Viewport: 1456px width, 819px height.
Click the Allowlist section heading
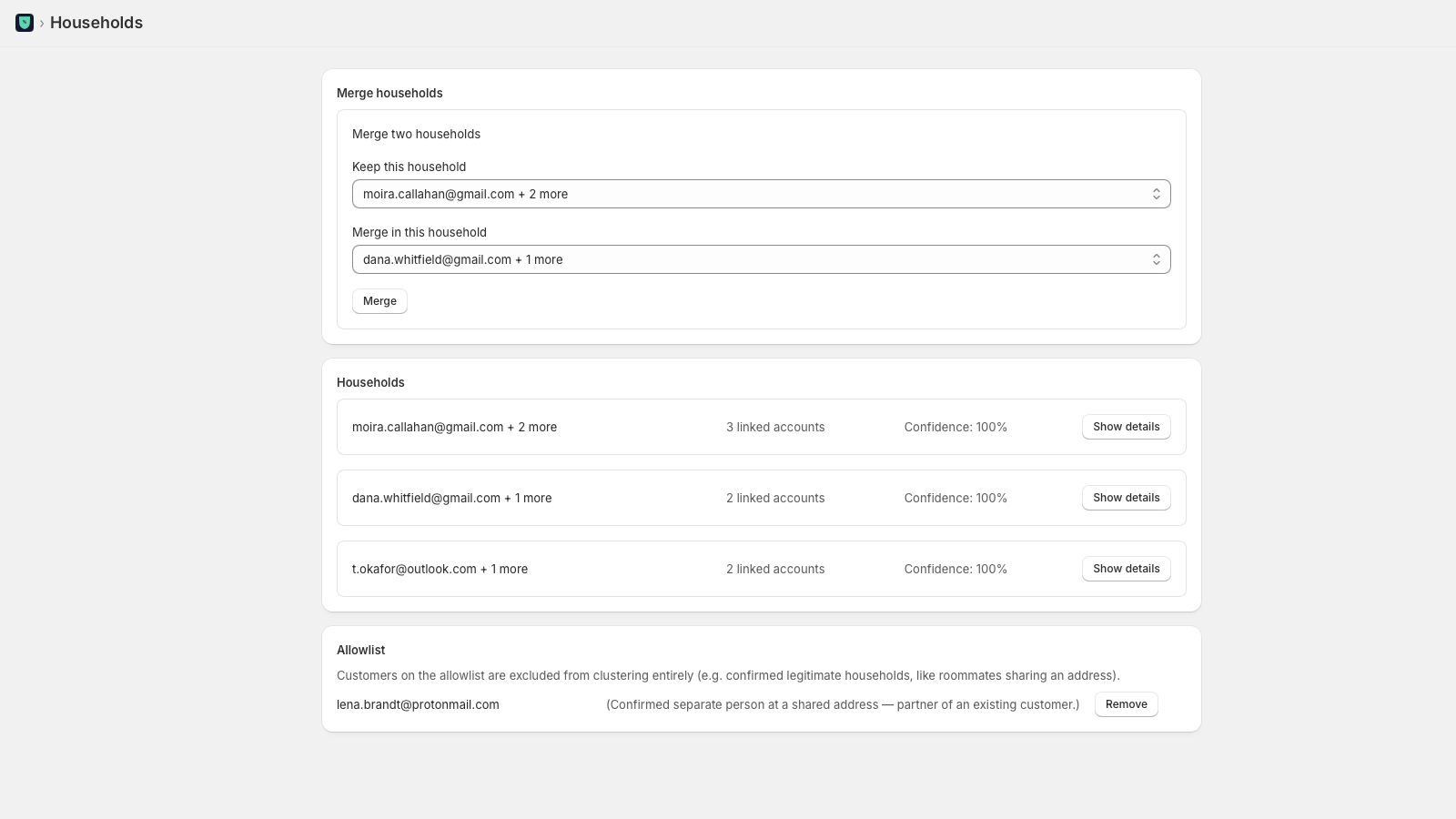360,650
